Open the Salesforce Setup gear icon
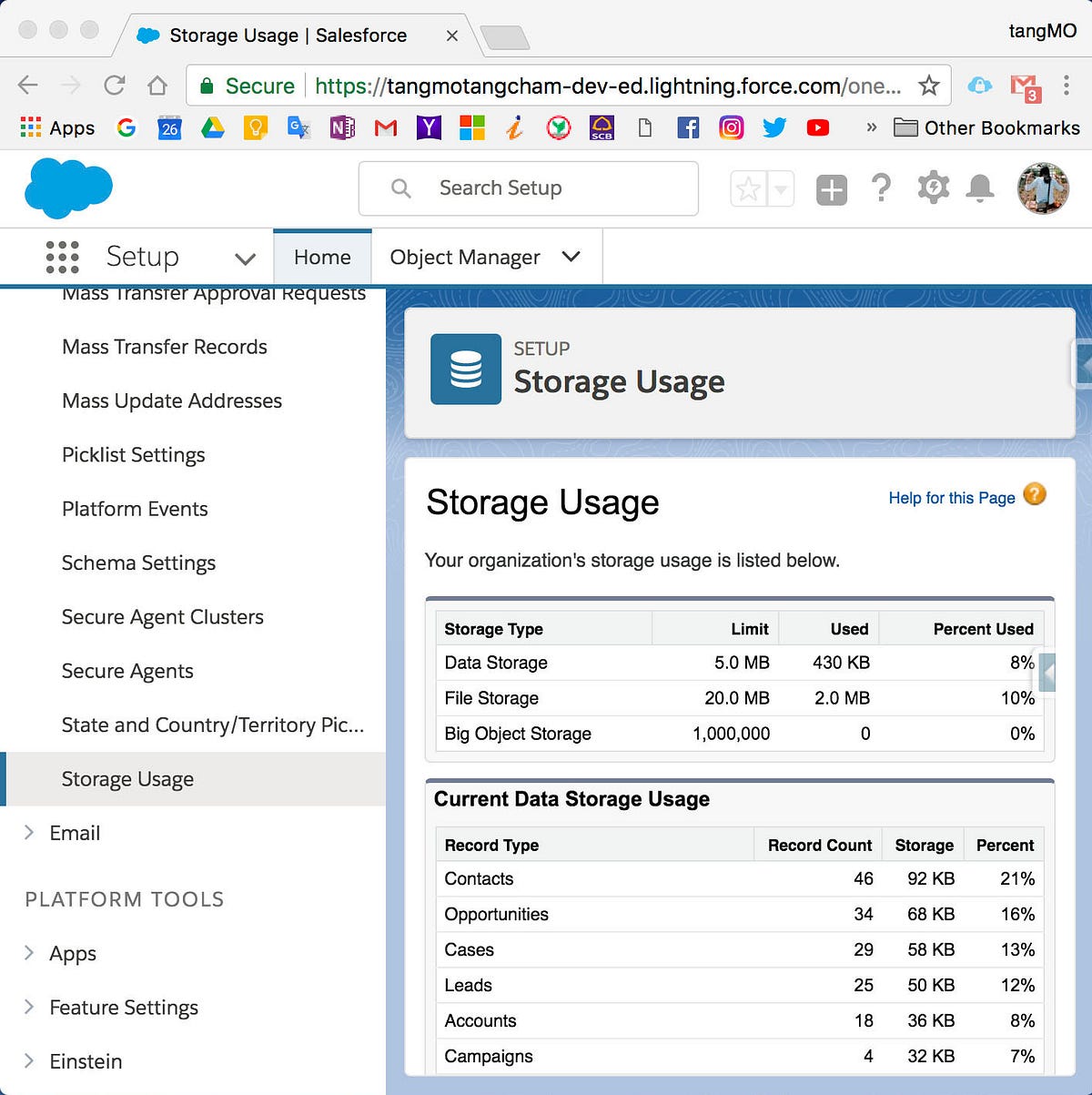The width and height of the screenshot is (1092, 1095). (932, 188)
